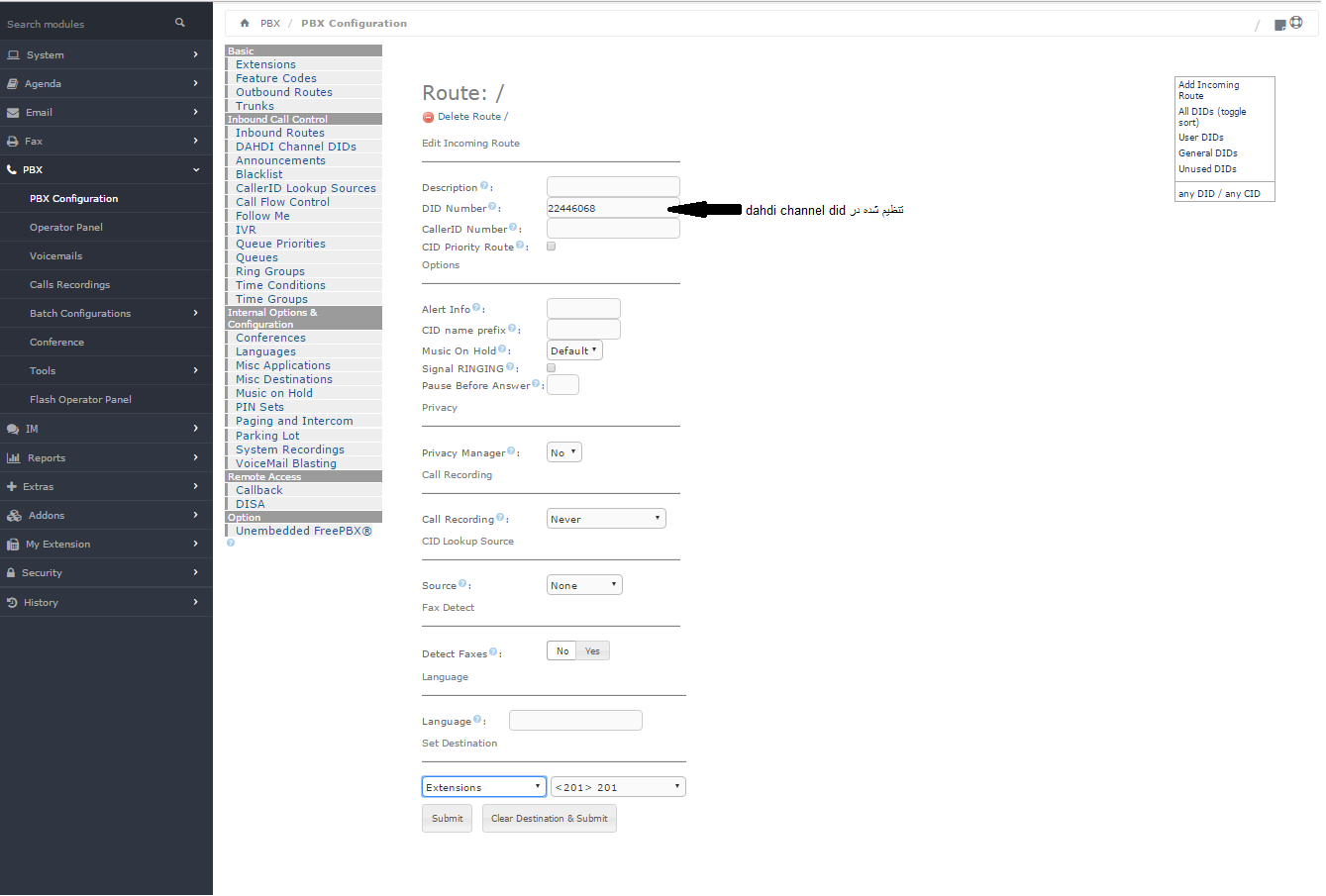Click help icon below Unembedded FreePBX
Image resolution: width=1326 pixels, height=896 pixels.
tap(231, 543)
